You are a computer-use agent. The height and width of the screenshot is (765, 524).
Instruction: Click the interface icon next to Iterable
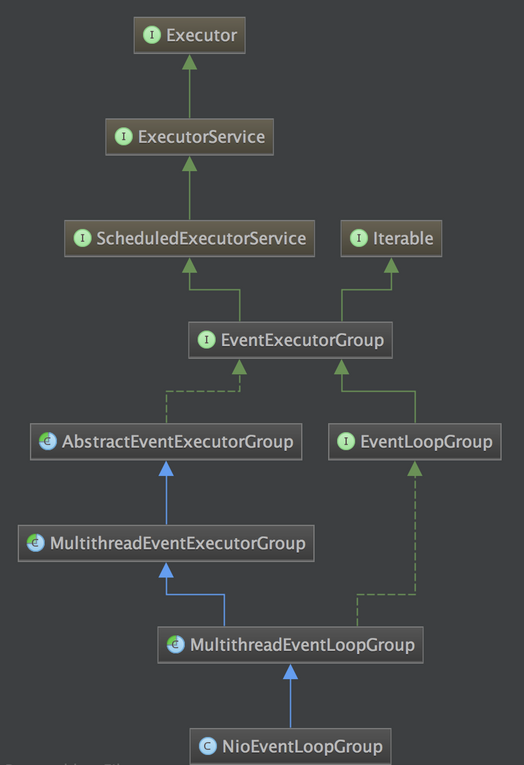359,238
